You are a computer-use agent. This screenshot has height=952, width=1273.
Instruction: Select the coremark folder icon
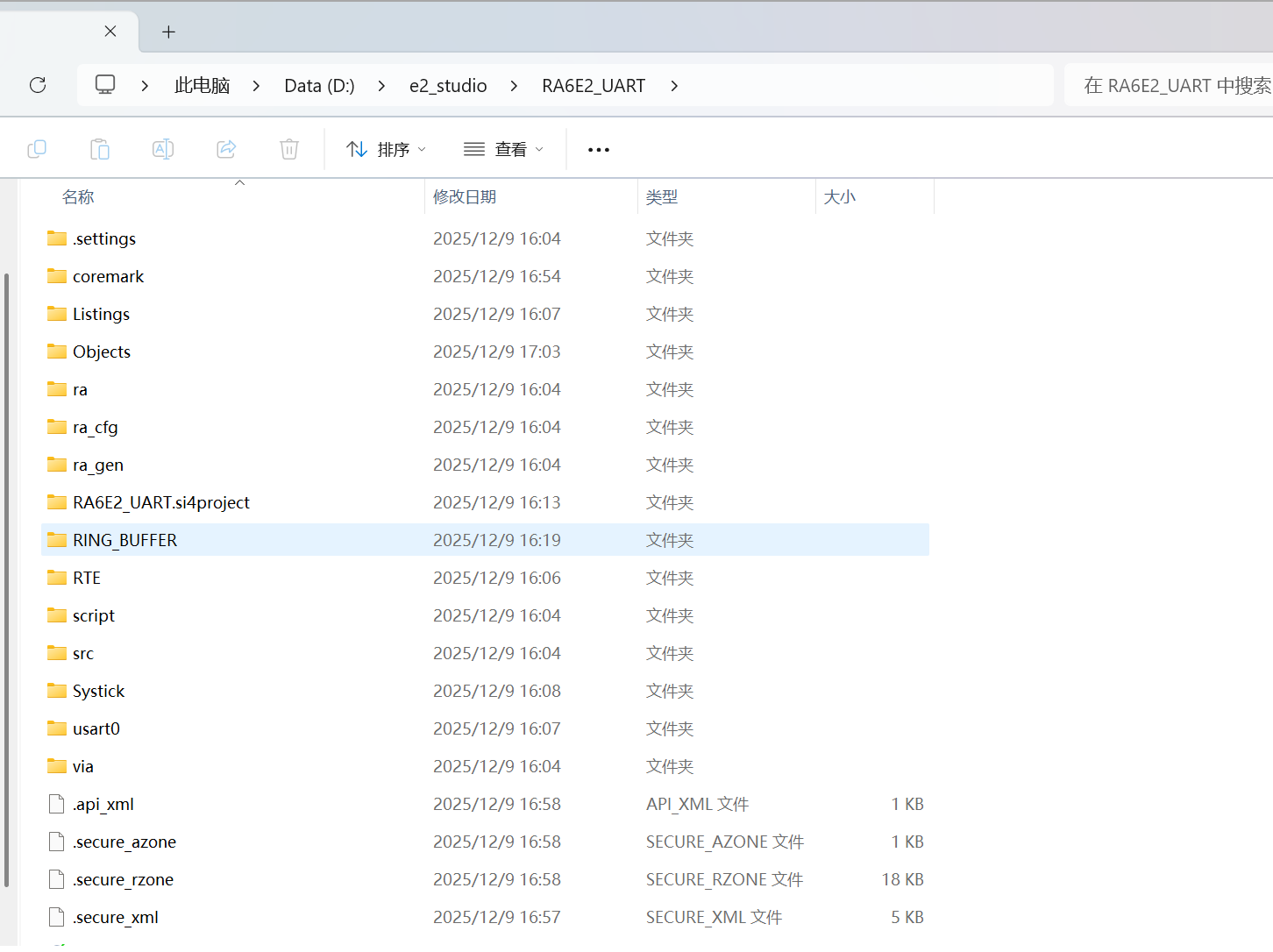click(x=57, y=276)
